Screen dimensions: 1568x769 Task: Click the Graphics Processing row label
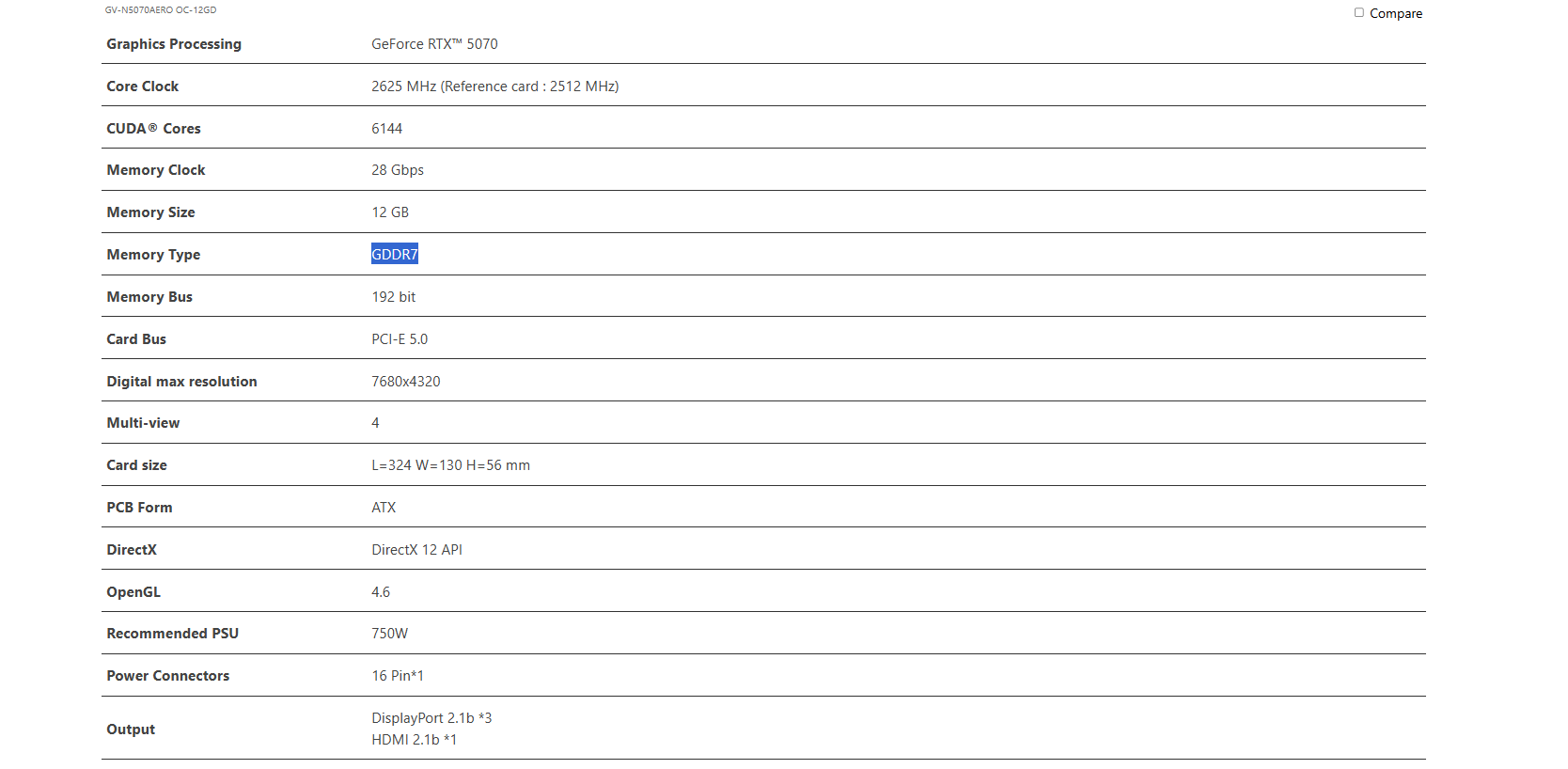click(x=174, y=44)
